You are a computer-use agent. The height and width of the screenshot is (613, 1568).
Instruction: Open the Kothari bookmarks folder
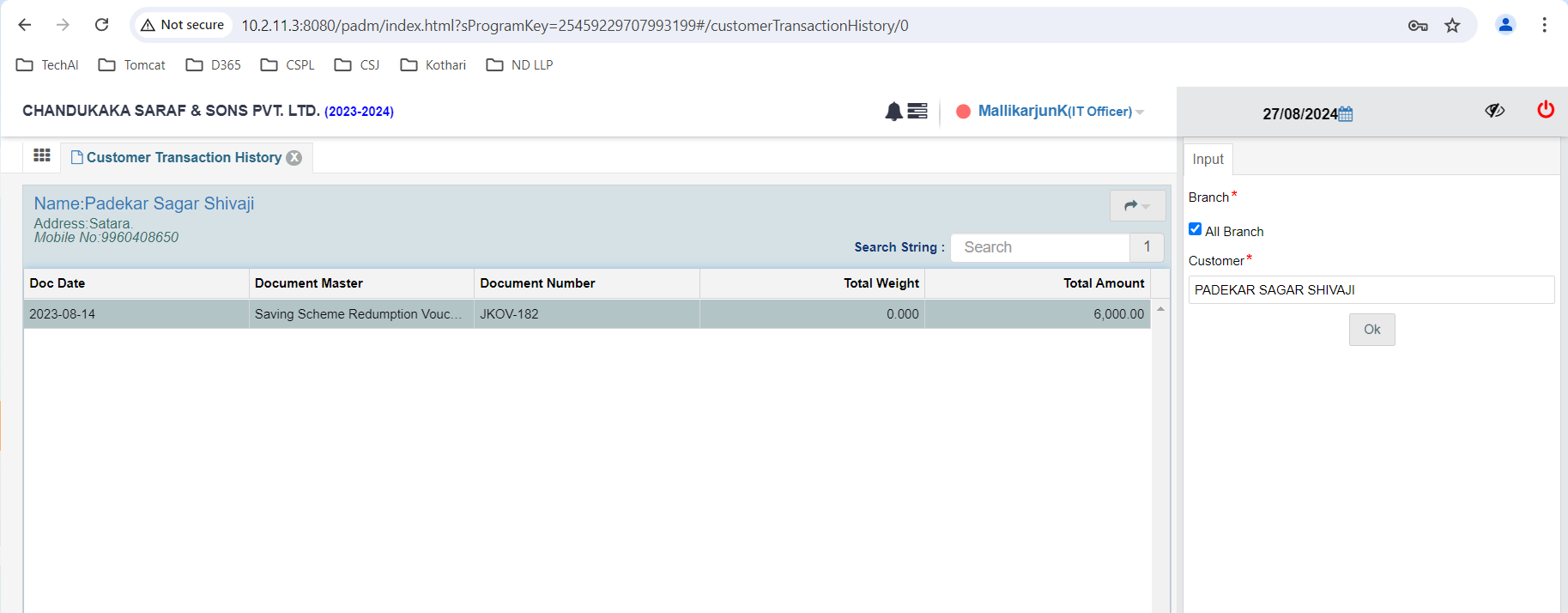(x=433, y=65)
